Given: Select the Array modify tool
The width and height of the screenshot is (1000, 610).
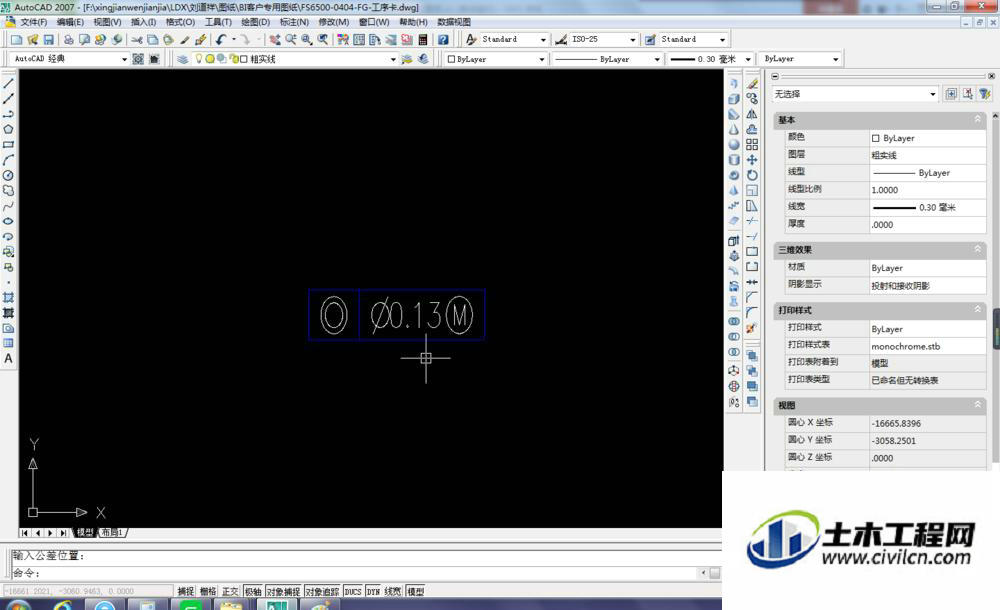Looking at the screenshot, I should pyautogui.click(x=753, y=145).
